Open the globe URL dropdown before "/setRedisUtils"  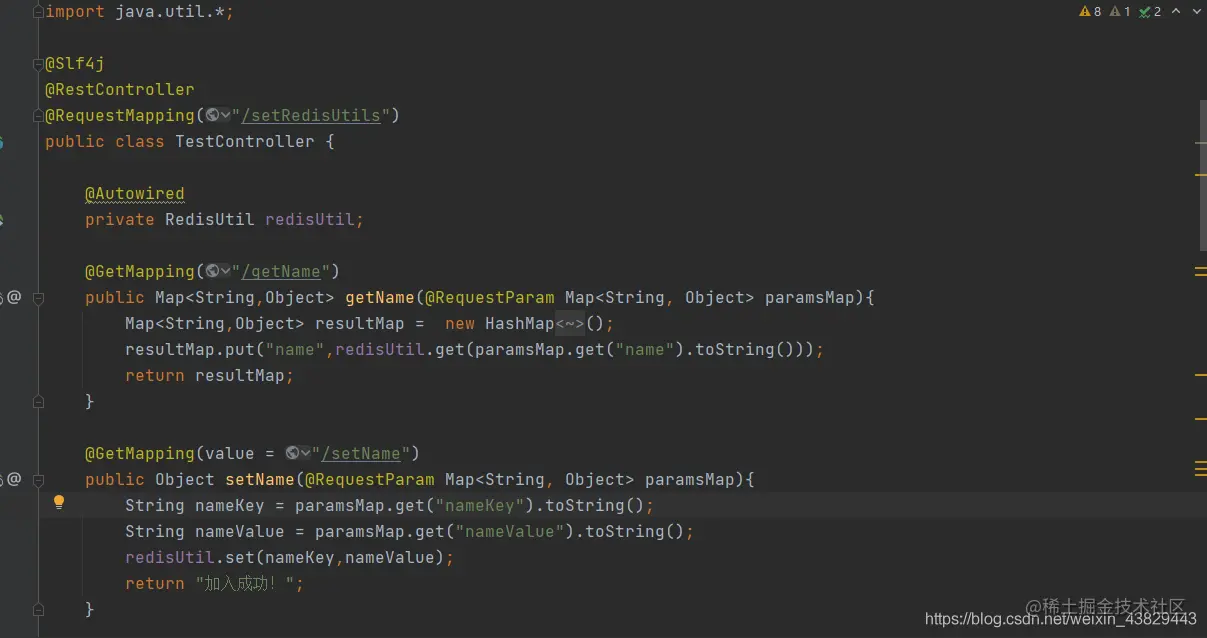click(x=218, y=116)
